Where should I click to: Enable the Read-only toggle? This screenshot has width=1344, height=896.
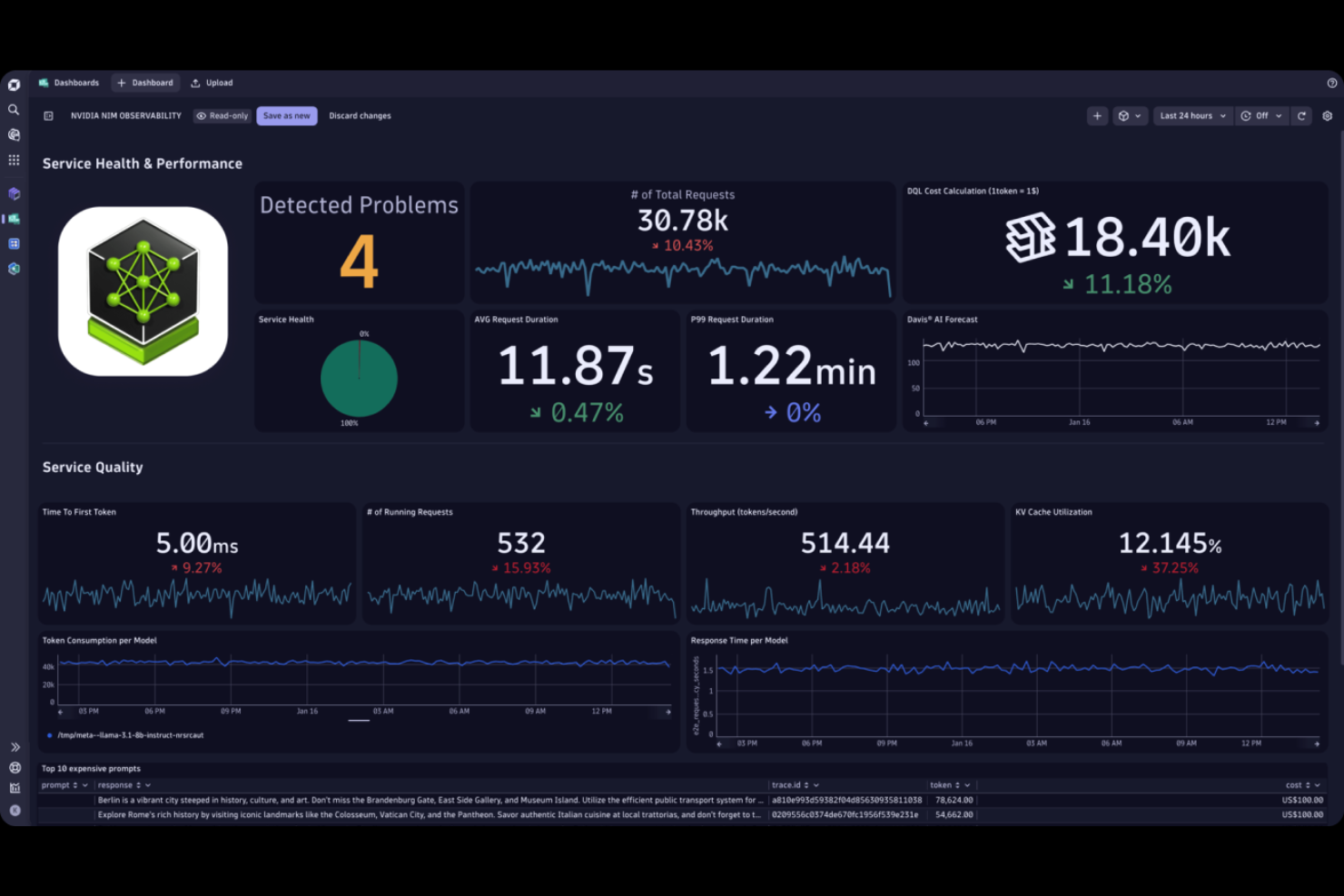[x=222, y=115]
